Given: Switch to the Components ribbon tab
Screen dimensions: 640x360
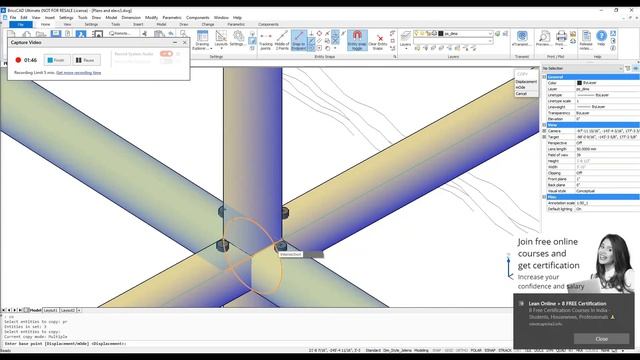Looking at the screenshot, I should (x=268, y=24).
